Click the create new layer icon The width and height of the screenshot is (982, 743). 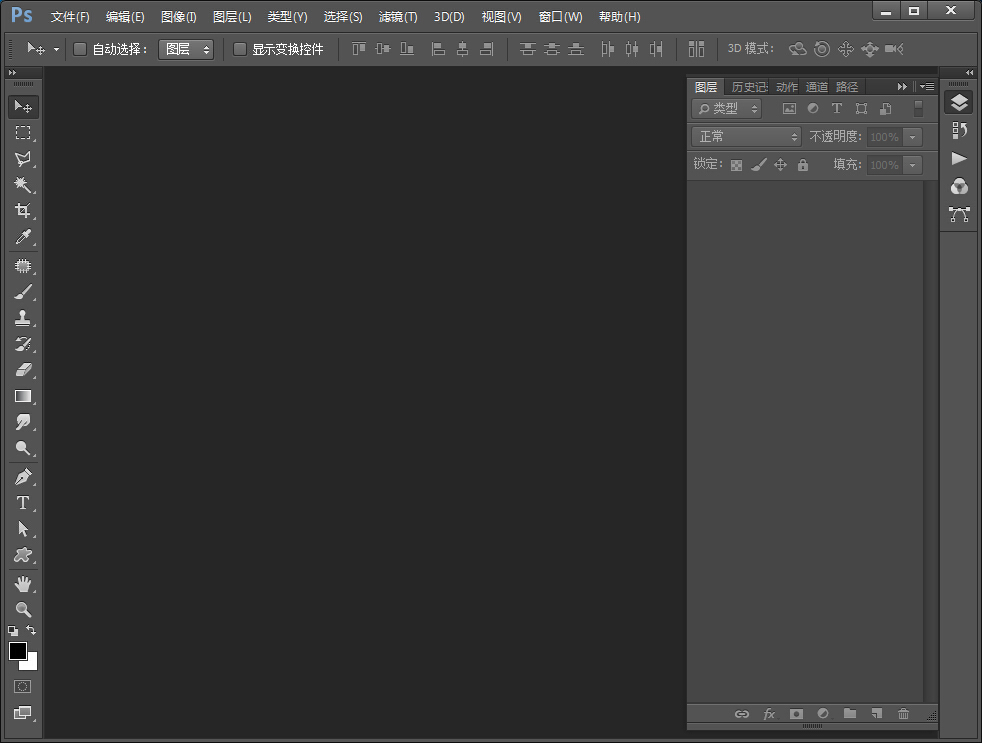tap(877, 714)
